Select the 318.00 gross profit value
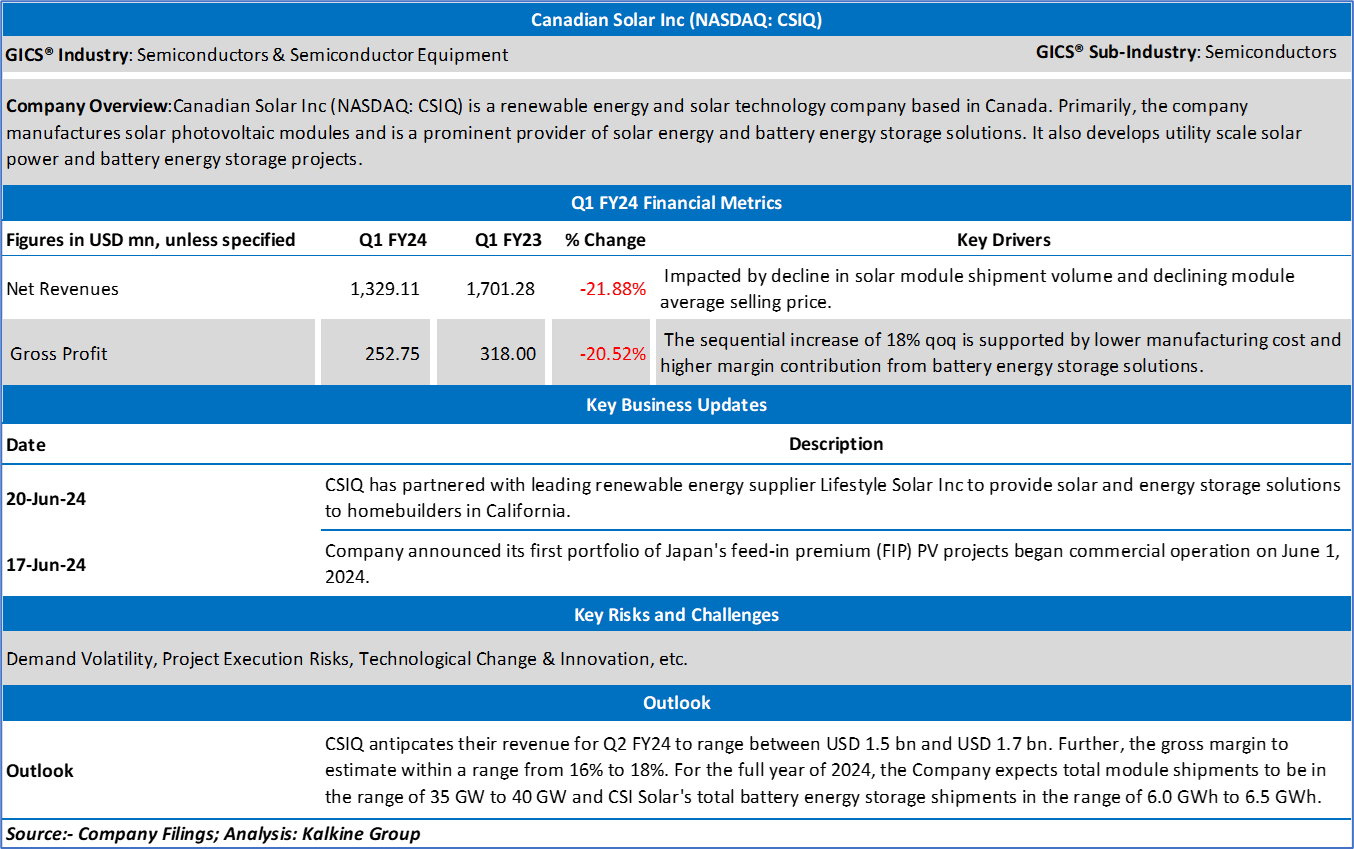Image resolution: width=1354 pixels, height=849 pixels. click(x=509, y=353)
